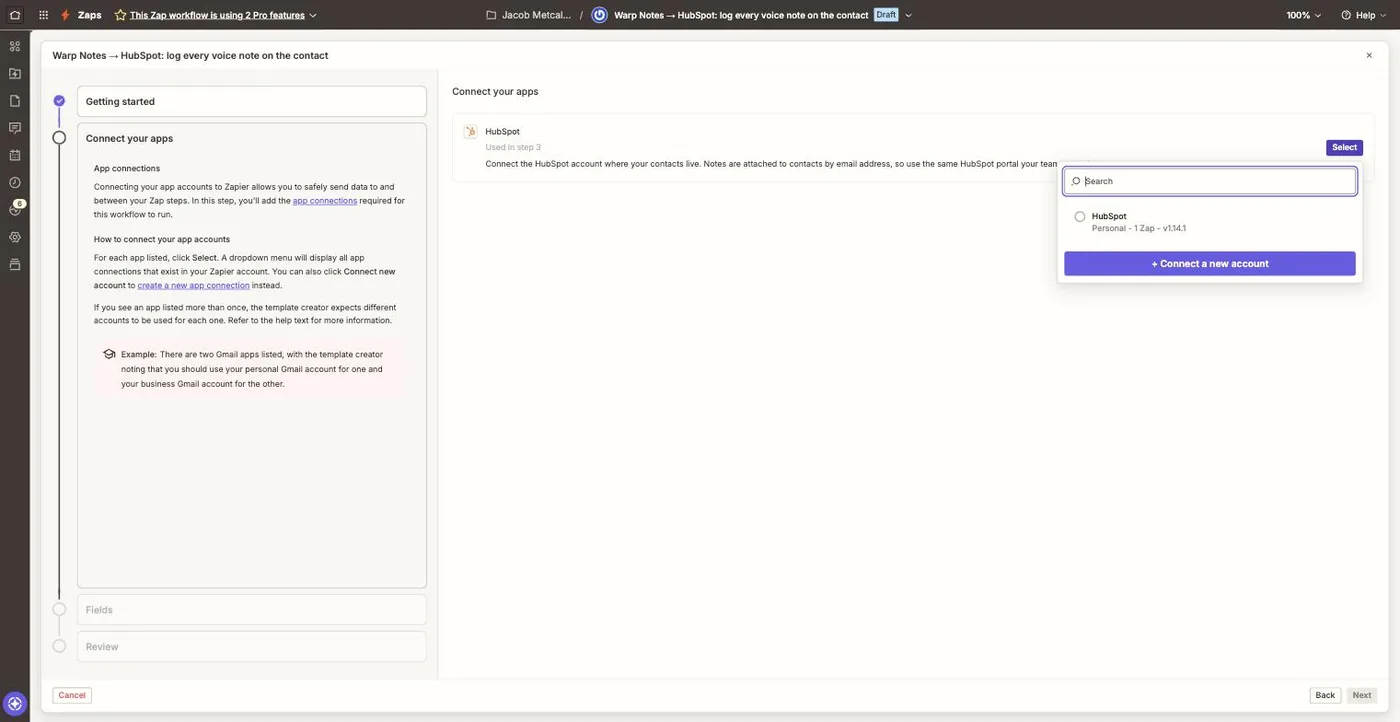Close the template setup dialog

tap(1369, 55)
